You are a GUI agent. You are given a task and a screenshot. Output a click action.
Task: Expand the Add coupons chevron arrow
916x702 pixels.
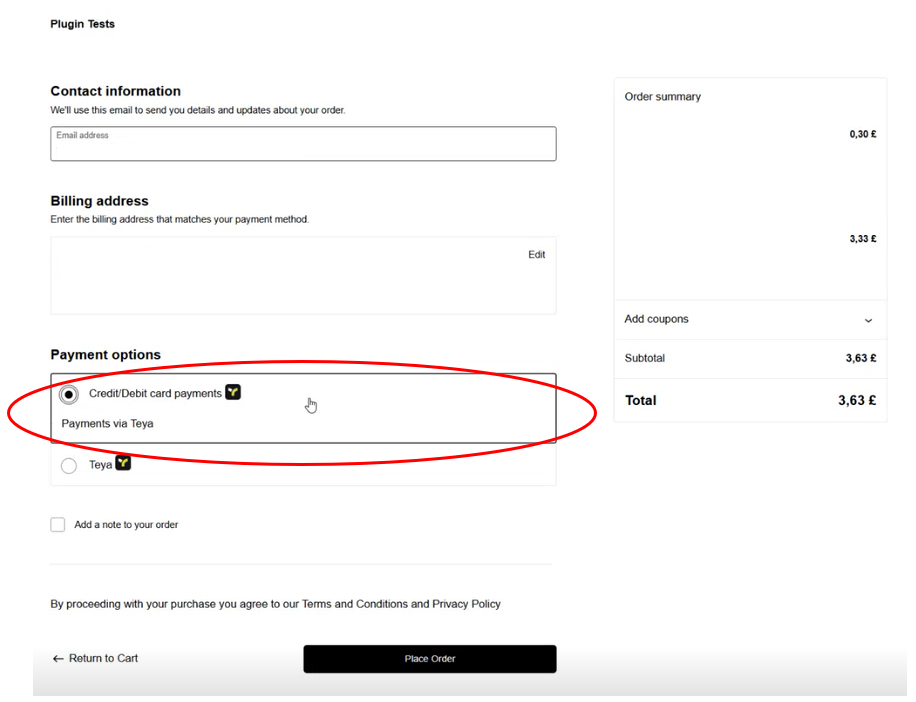click(867, 320)
